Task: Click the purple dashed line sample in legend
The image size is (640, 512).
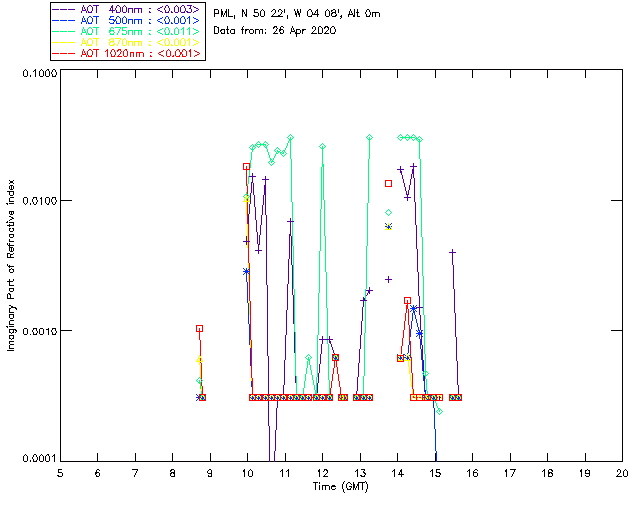Action: point(64,10)
